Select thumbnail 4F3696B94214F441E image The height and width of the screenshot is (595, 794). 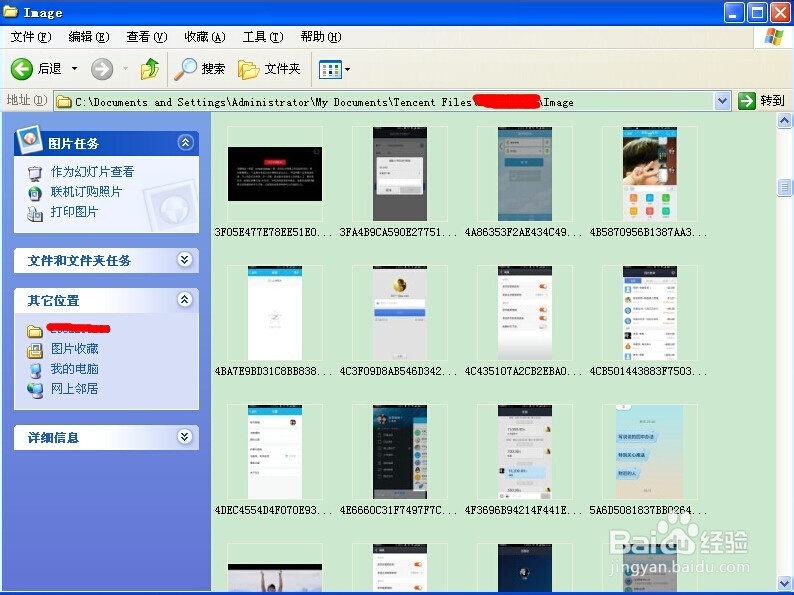pyautogui.click(x=525, y=452)
